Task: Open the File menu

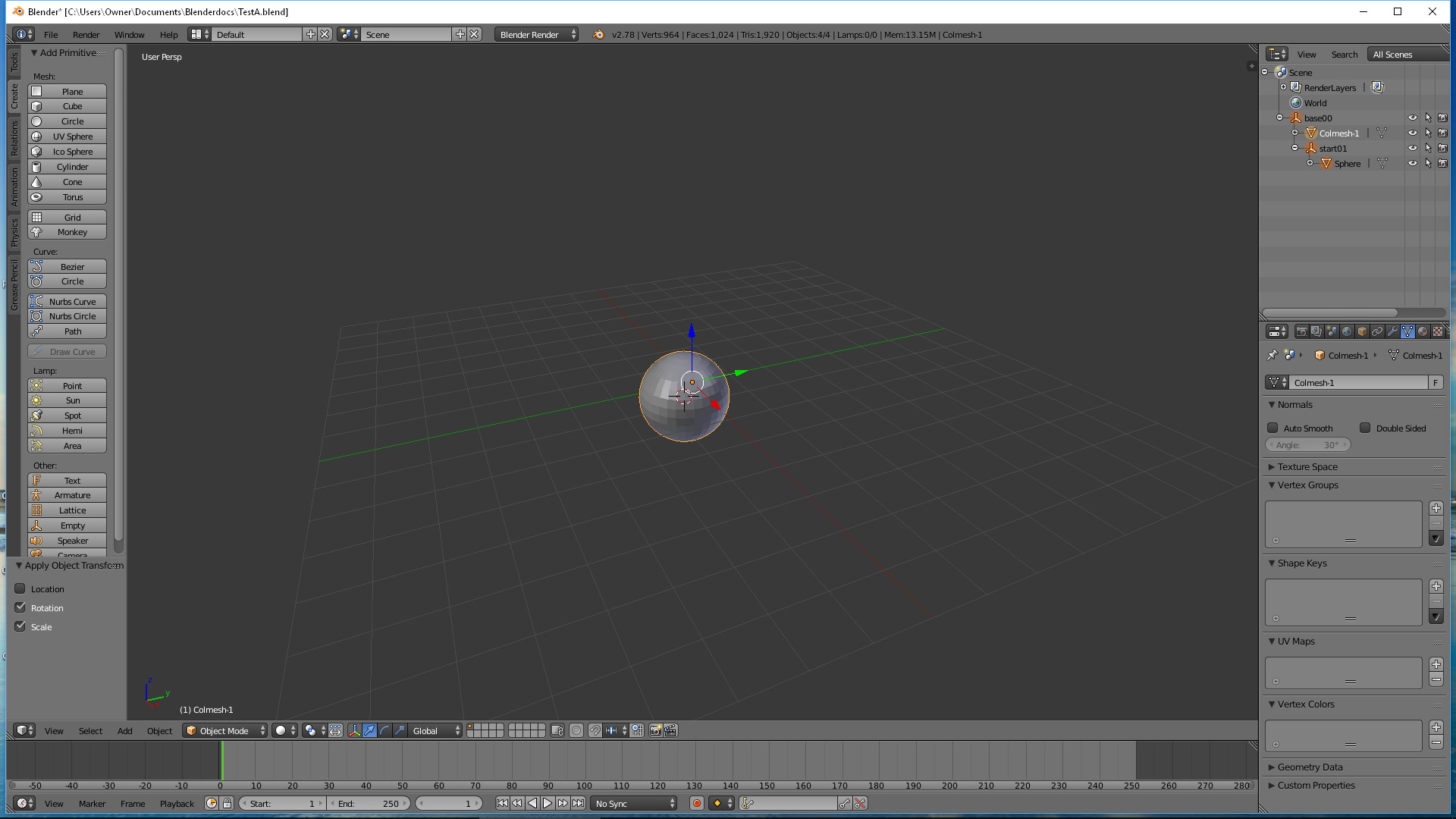Action: (51, 34)
